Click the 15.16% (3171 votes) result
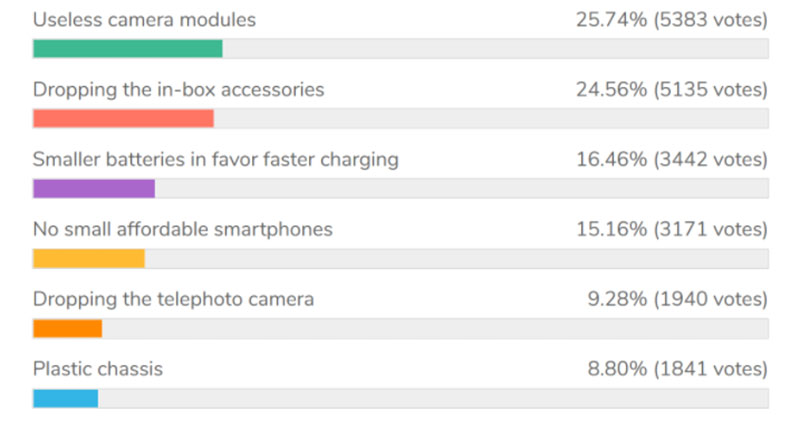The width and height of the screenshot is (800, 430). (672, 230)
